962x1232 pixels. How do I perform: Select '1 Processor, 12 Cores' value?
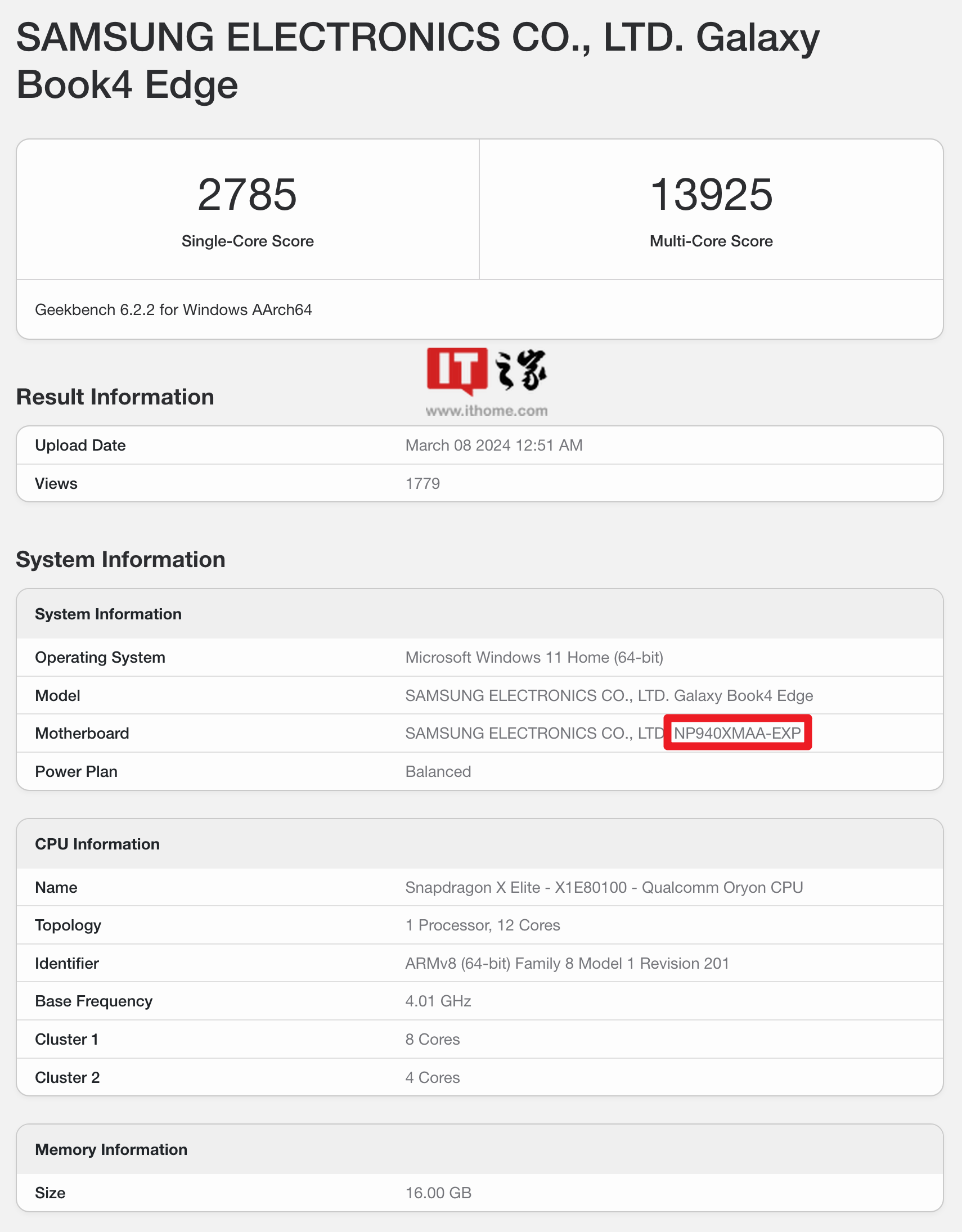click(483, 925)
